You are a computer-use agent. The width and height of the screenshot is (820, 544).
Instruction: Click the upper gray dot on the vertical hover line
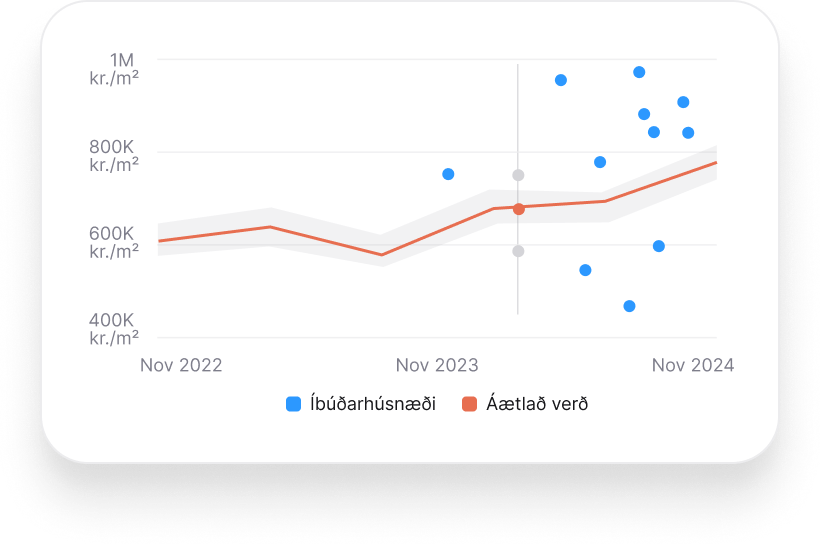pos(518,175)
